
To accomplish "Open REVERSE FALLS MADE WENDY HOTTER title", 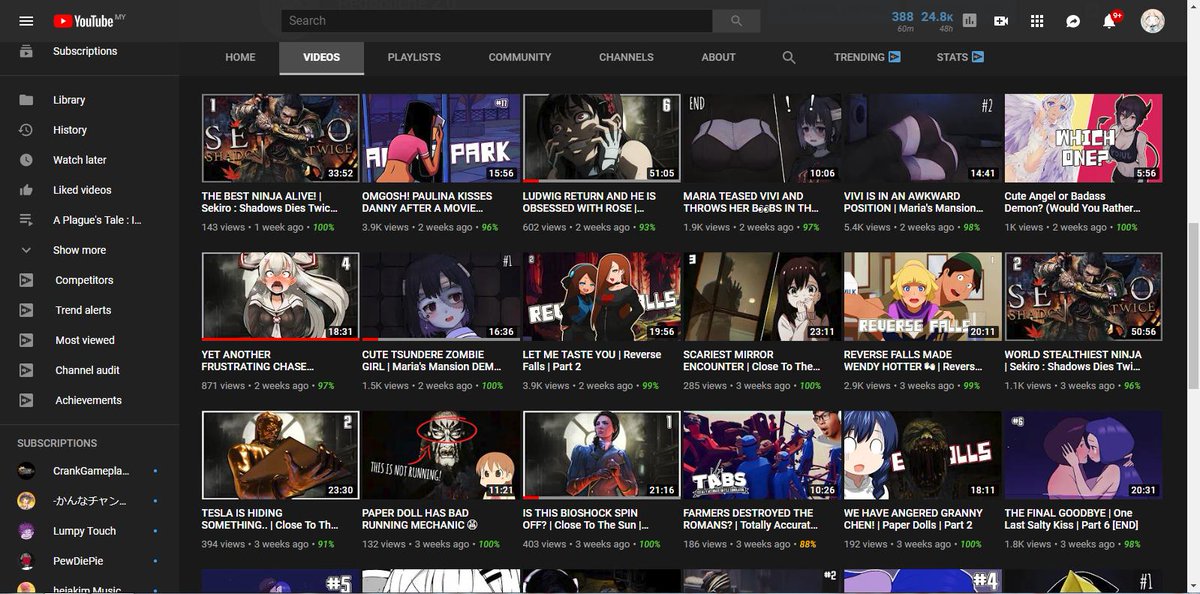I will click(912, 360).
